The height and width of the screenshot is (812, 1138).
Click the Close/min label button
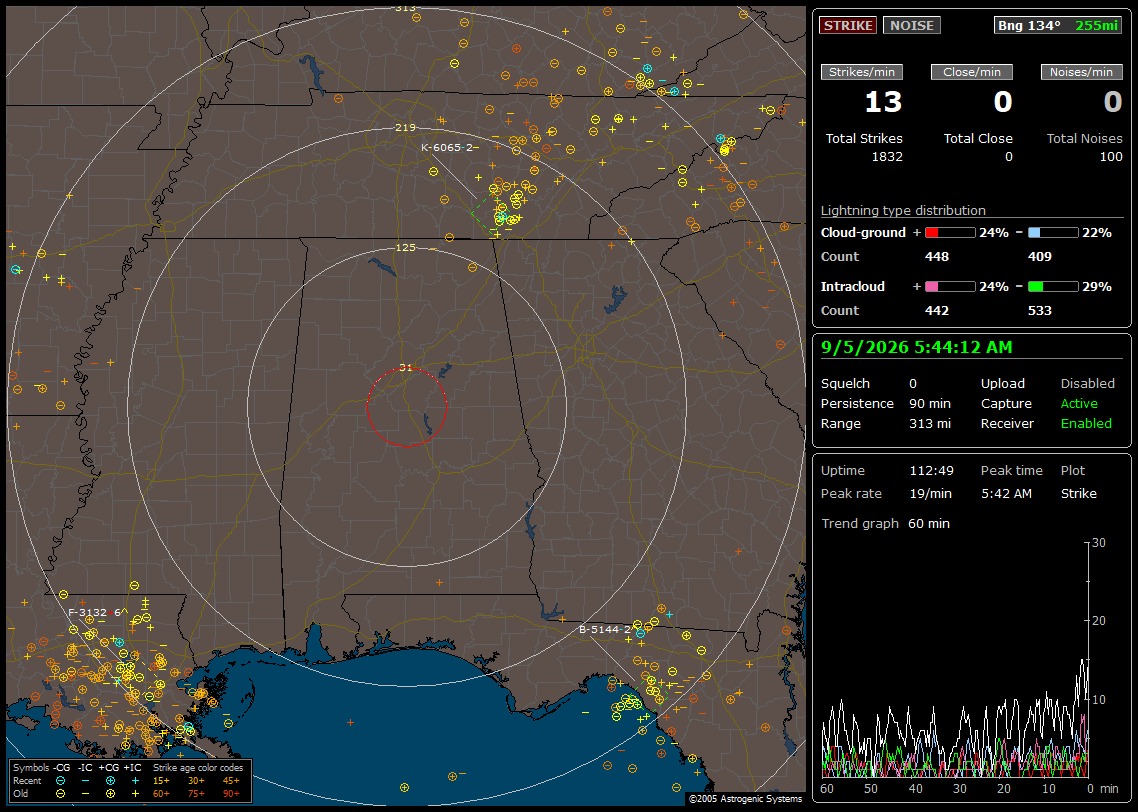[972, 72]
